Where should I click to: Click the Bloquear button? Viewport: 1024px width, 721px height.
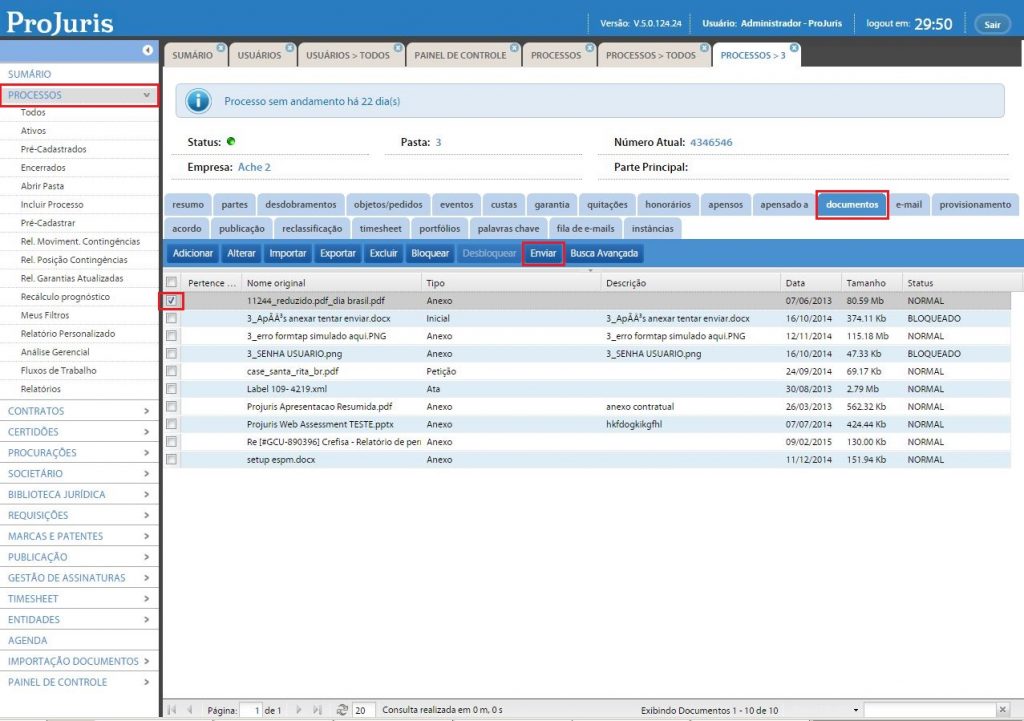(430, 253)
